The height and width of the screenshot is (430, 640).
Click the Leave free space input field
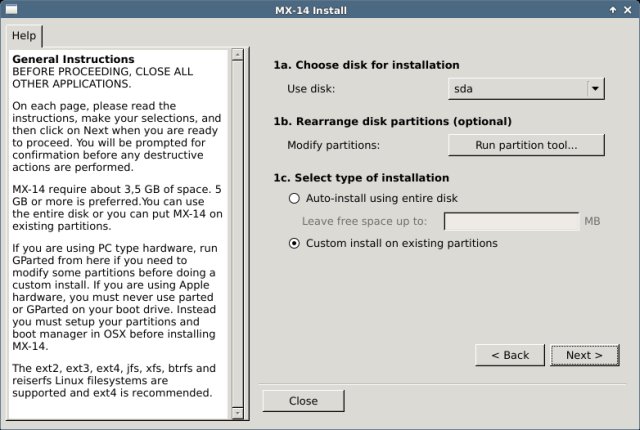[511, 221]
